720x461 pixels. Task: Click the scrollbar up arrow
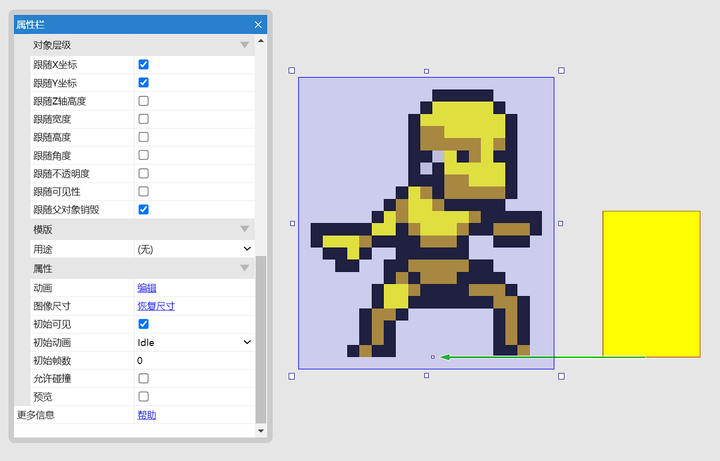pyautogui.click(x=261, y=41)
